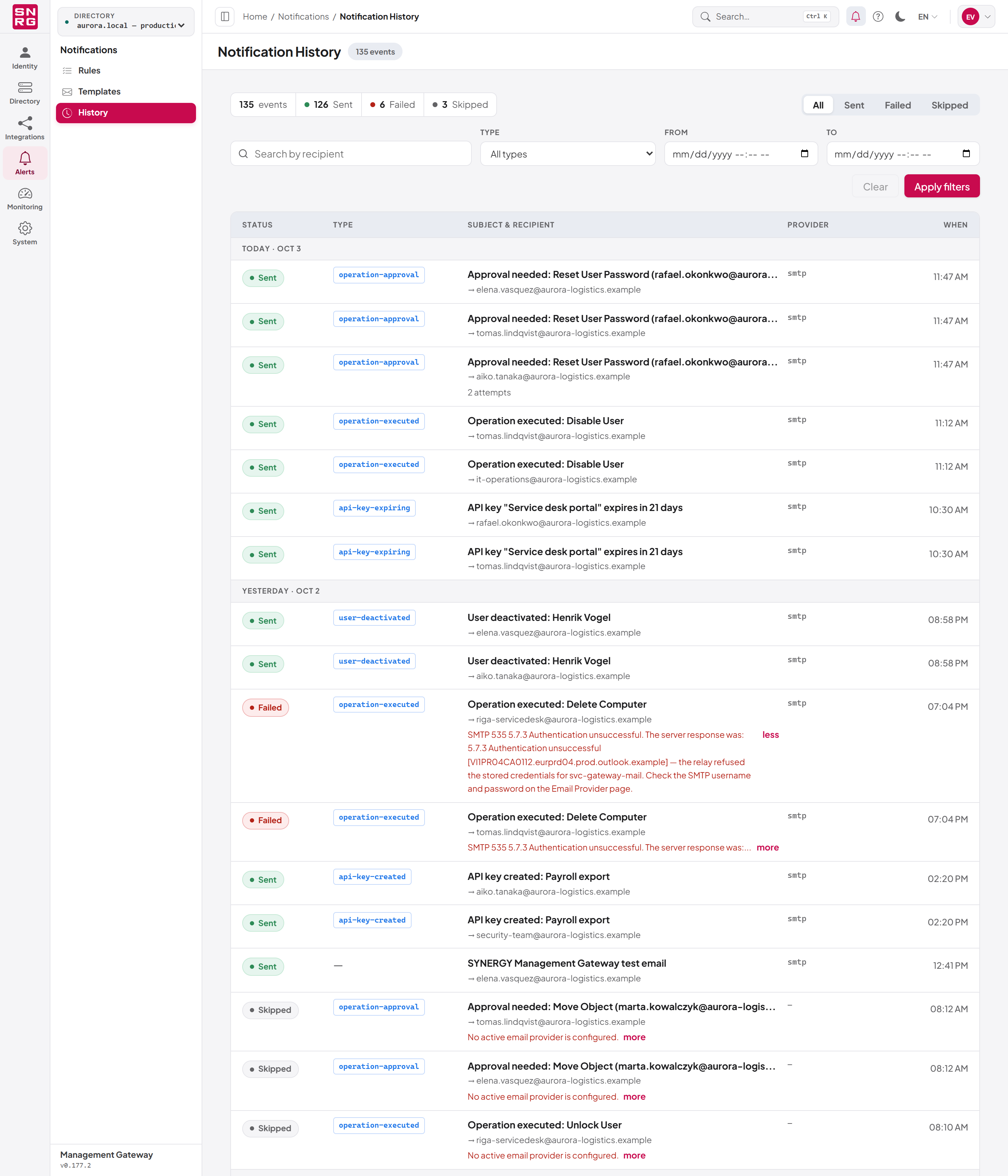Click the PROVIDER column header

tap(808, 225)
